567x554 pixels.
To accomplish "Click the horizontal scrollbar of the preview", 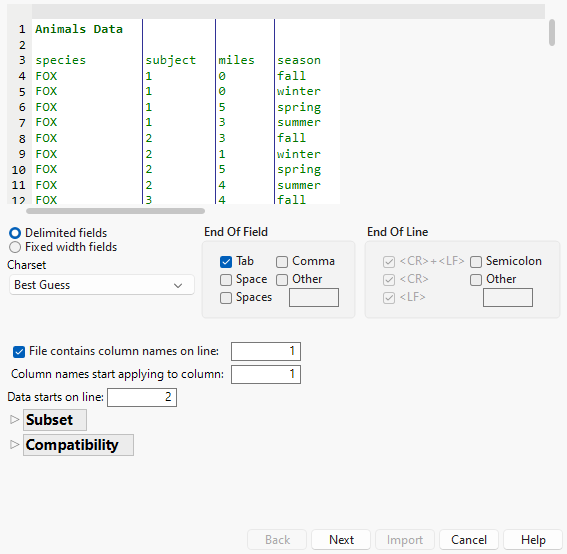I will click(x=115, y=211).
